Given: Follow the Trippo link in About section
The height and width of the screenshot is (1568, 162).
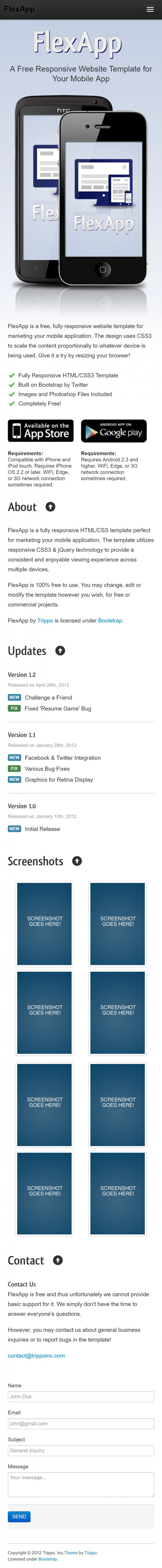Looking at the screenshot, I should (x=45, y=620).
